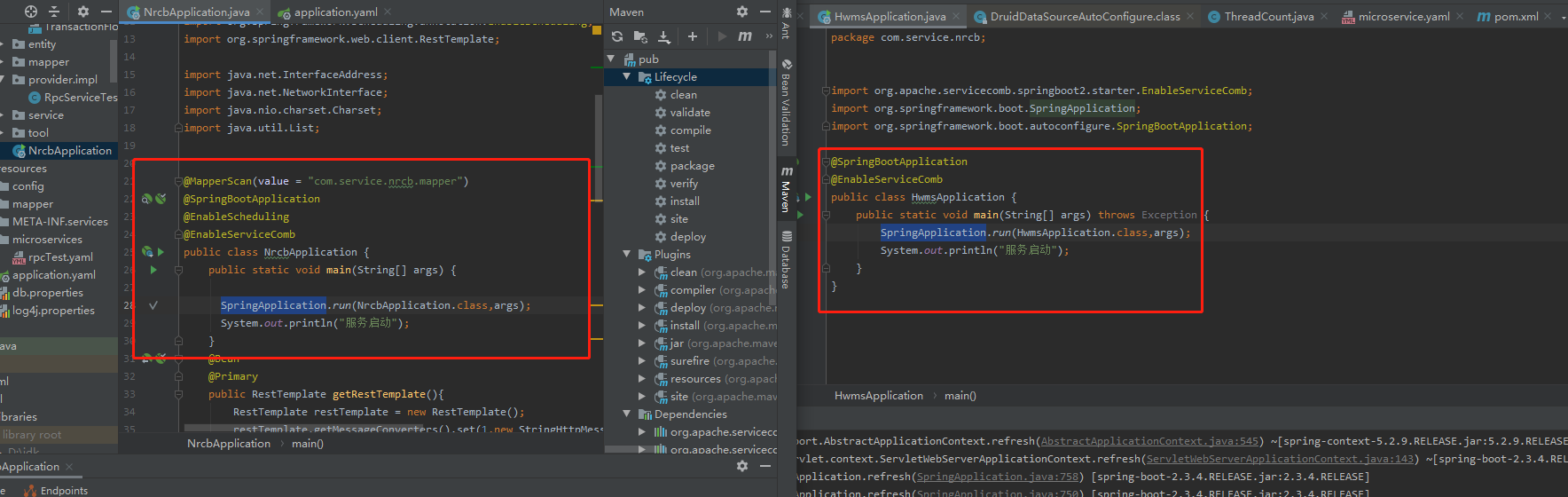Open run panel settings gear at bottom

point(742,466)
